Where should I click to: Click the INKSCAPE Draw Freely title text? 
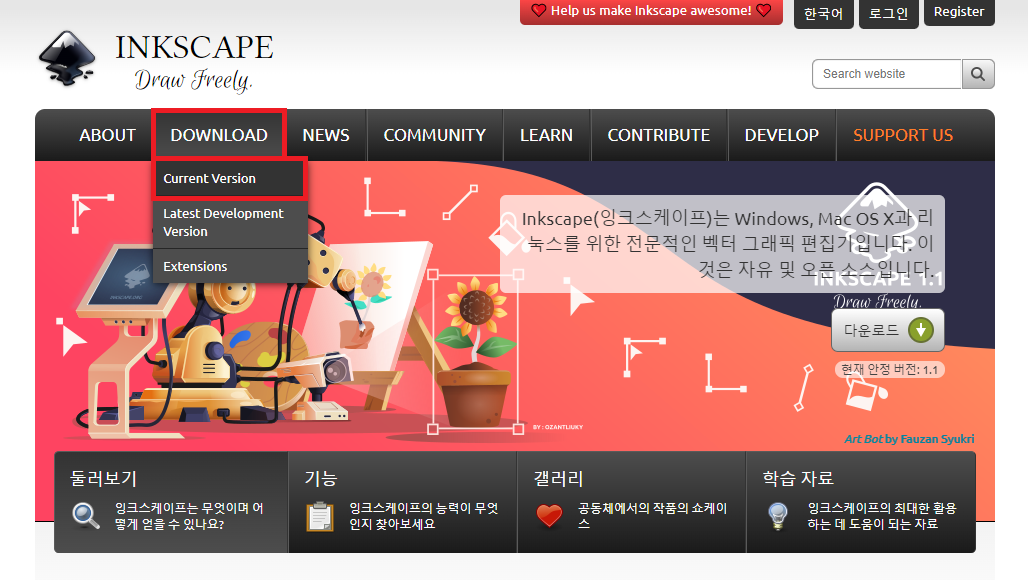click(x=194, y=62)
